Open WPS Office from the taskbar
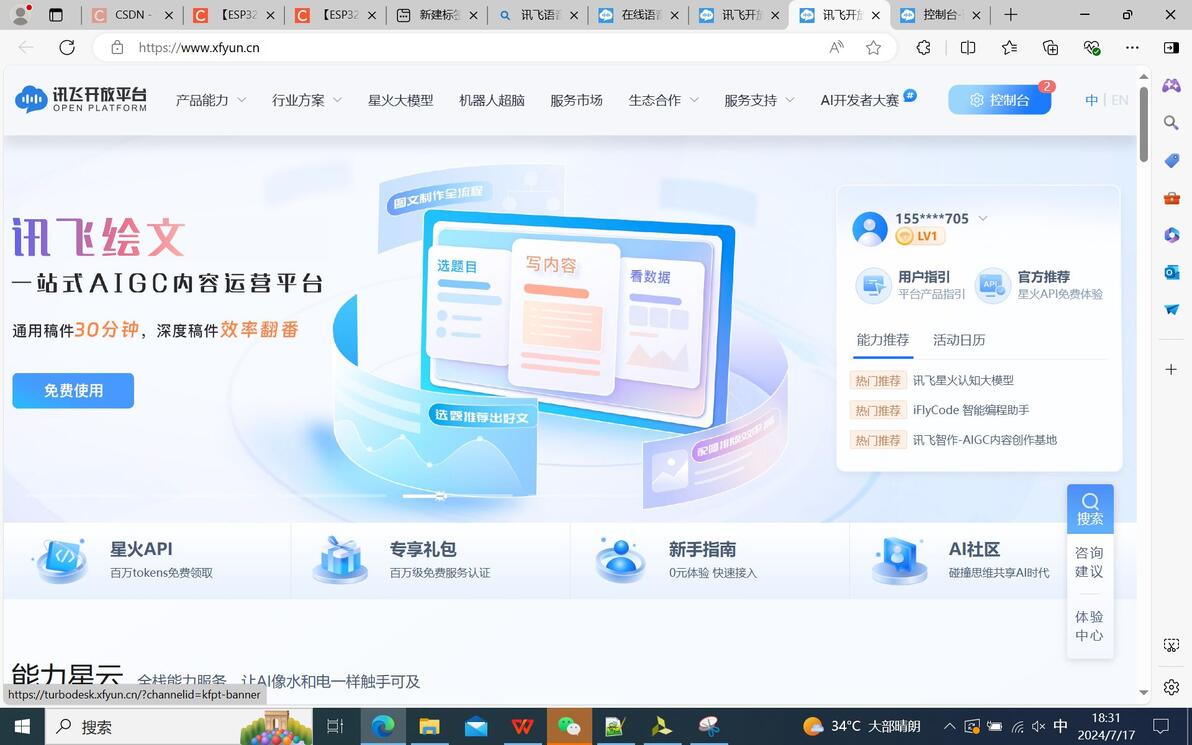This screenshot has width=1192, height=745. [522, 727]
